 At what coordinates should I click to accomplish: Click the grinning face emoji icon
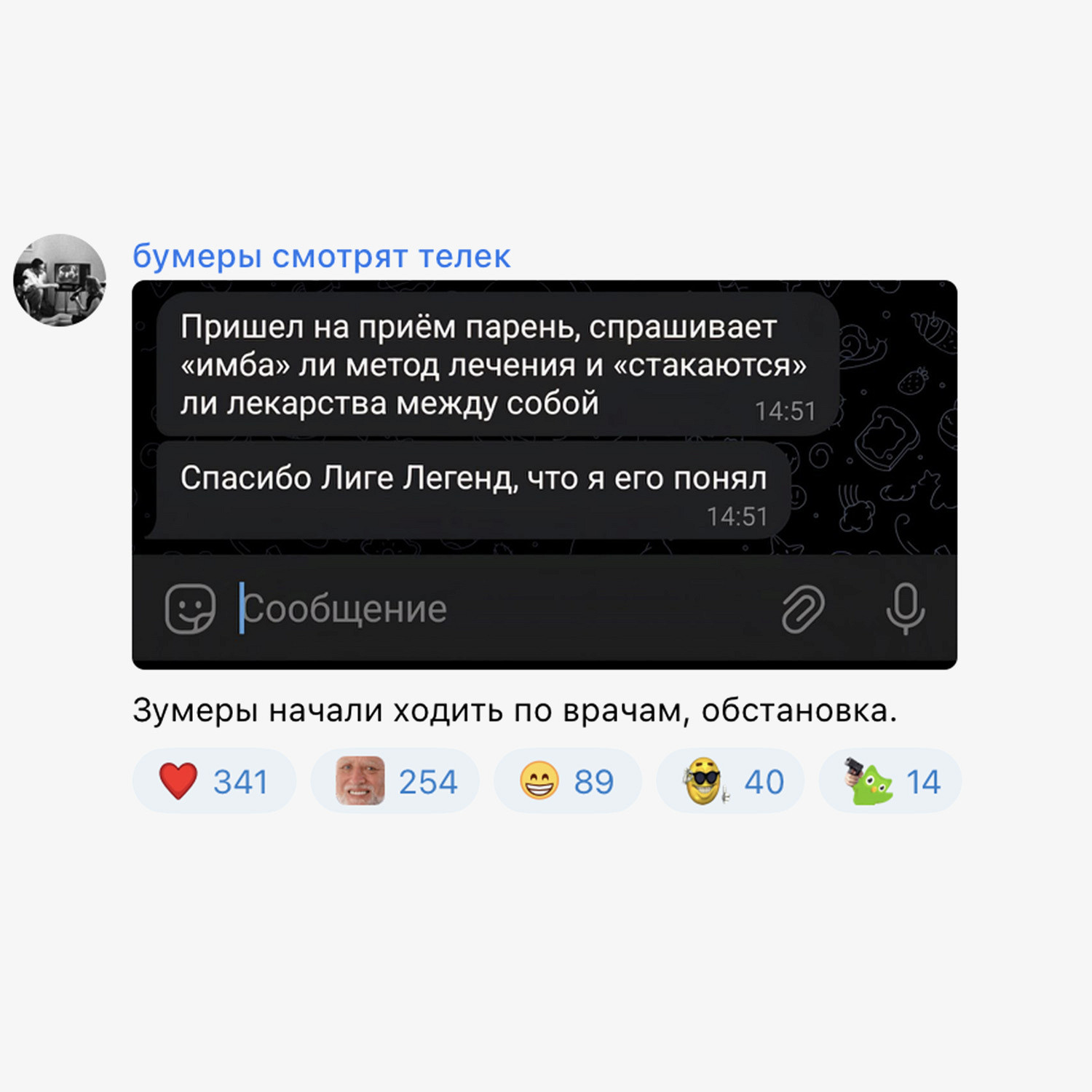[x=539, y=780]
